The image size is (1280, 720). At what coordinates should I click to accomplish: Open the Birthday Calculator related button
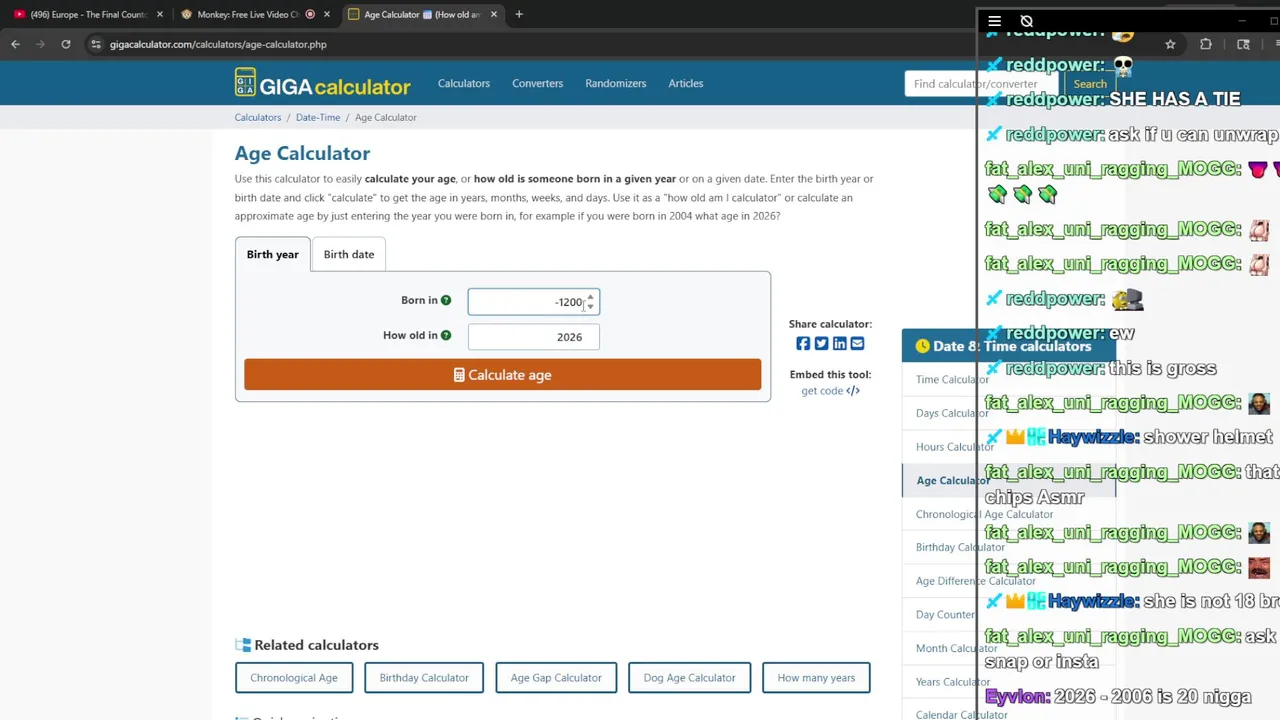(x=424, y=678)
